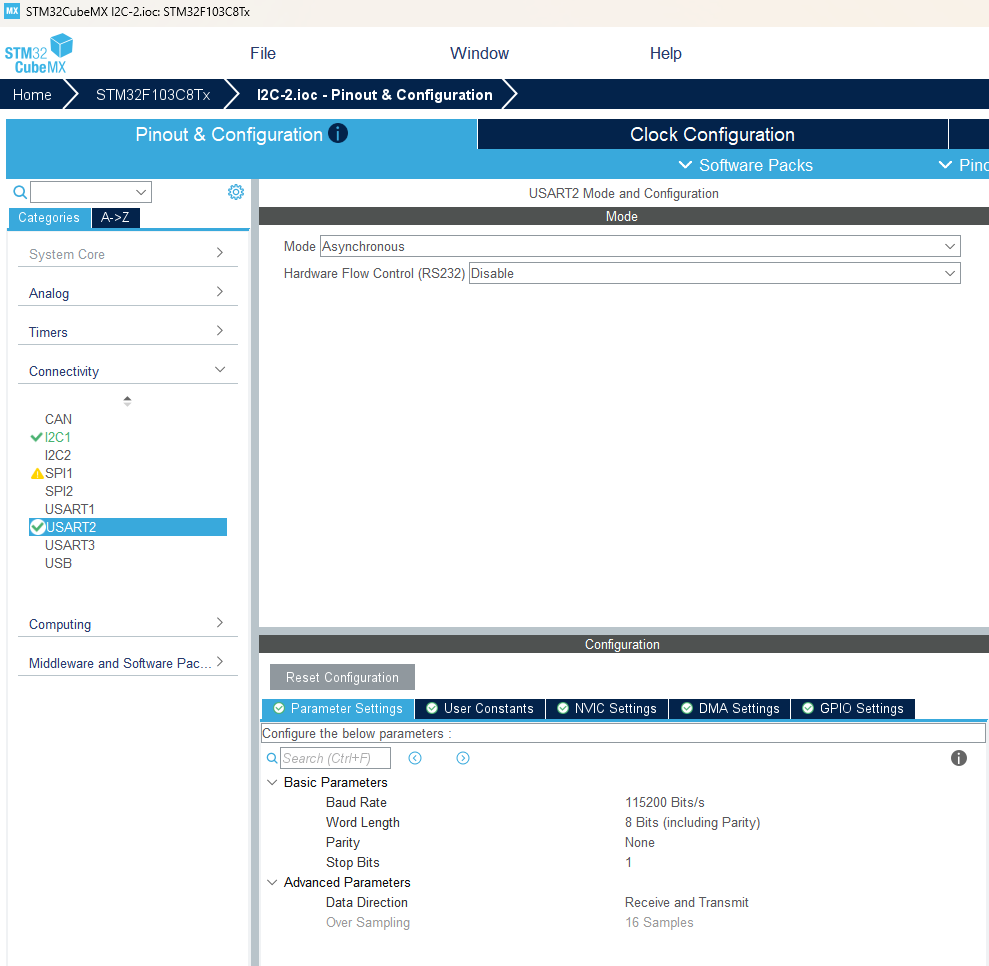Open the Parameter Settings tab
The image size is (989, 966).
tap(338, 709)
